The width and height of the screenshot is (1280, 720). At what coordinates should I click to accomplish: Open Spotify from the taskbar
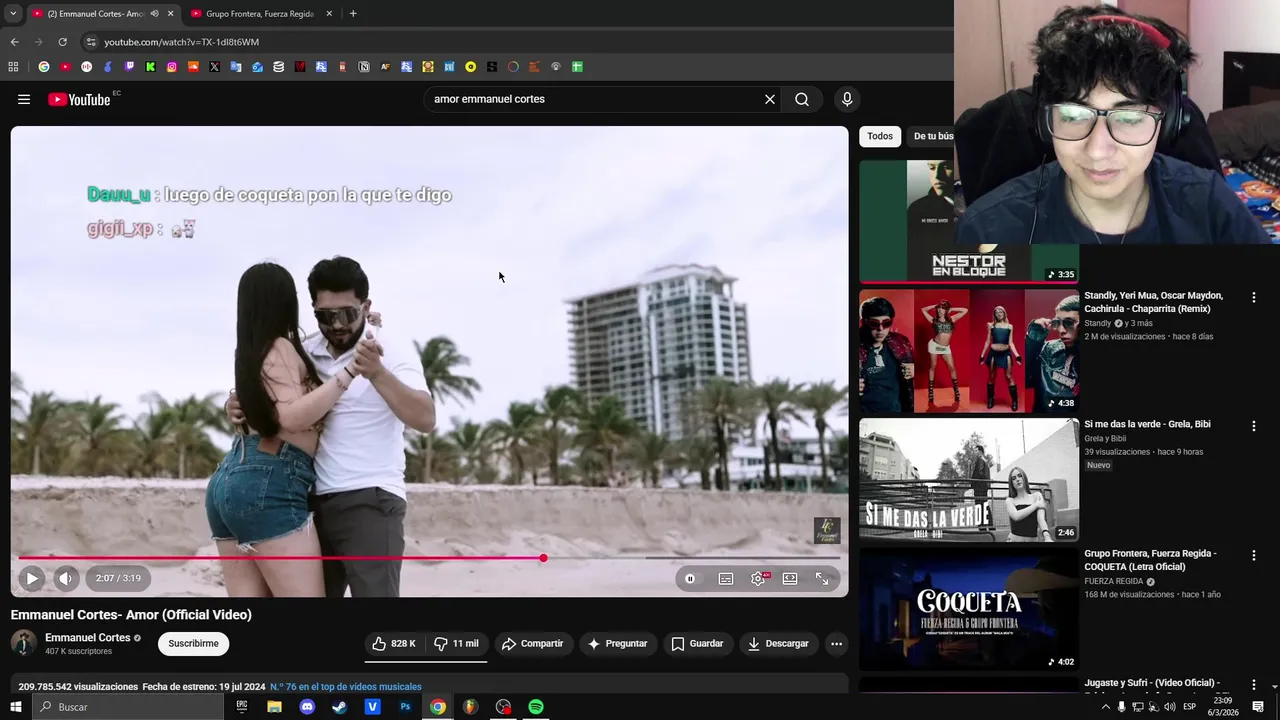coord(536,707)
